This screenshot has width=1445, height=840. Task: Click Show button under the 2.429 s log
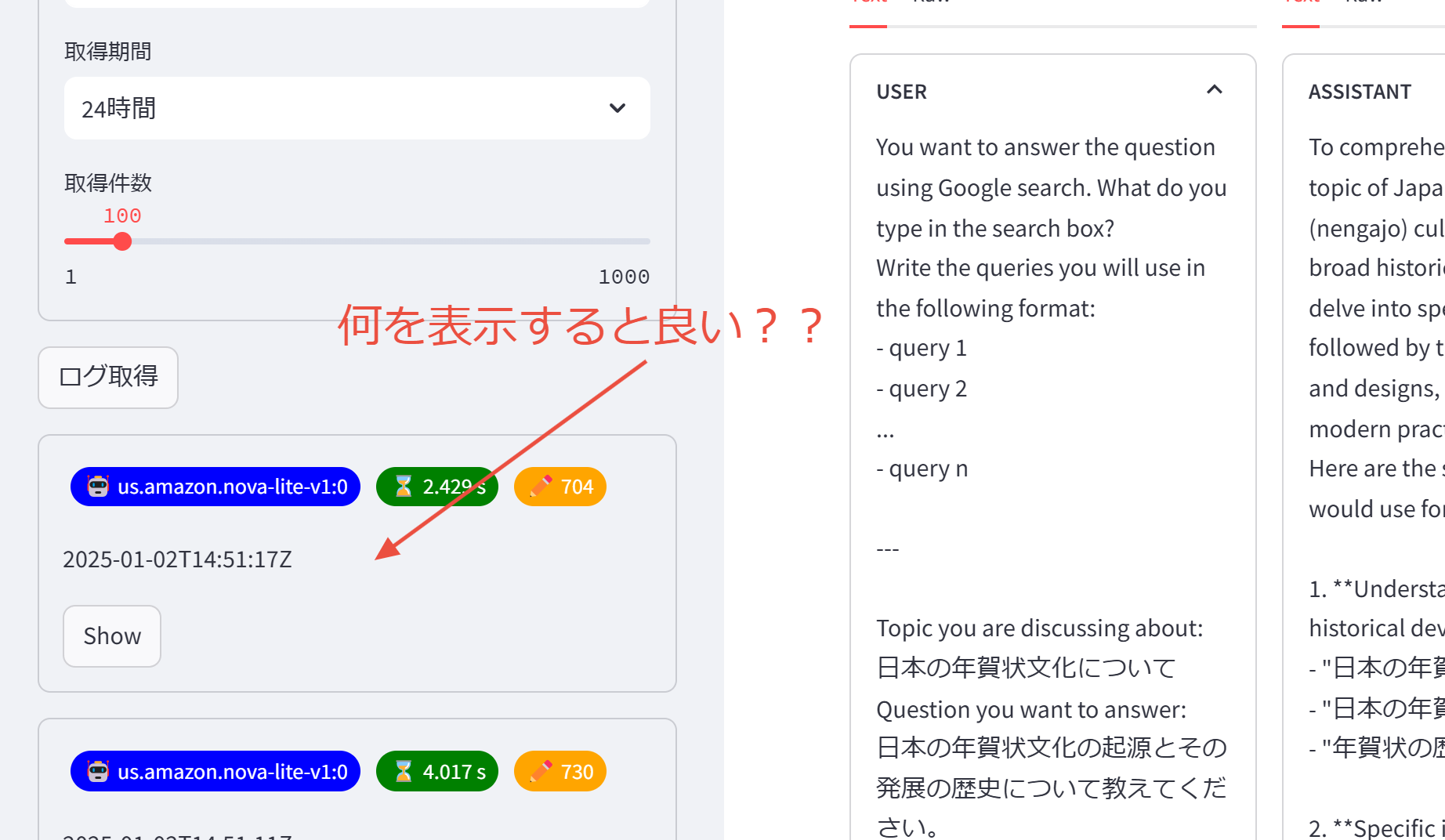pos(112,636)
